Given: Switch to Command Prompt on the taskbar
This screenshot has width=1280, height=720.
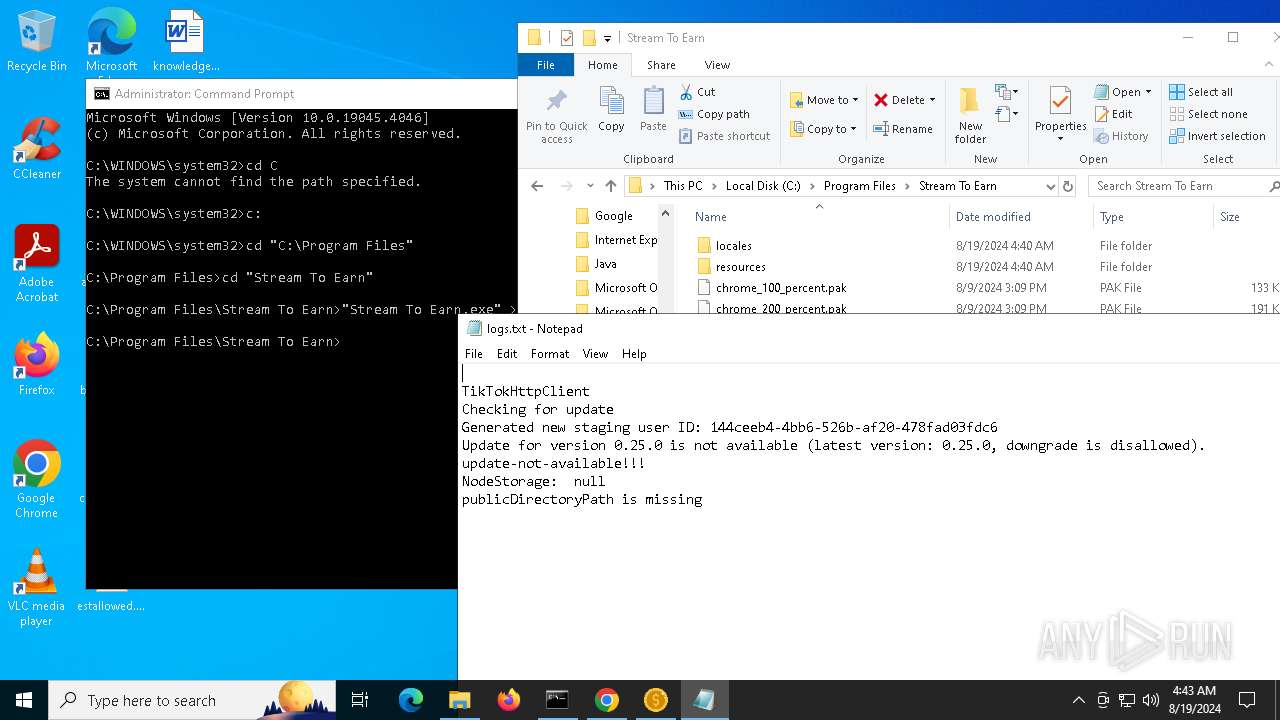Looking at the screenshot, I should [x=557, y=700].
